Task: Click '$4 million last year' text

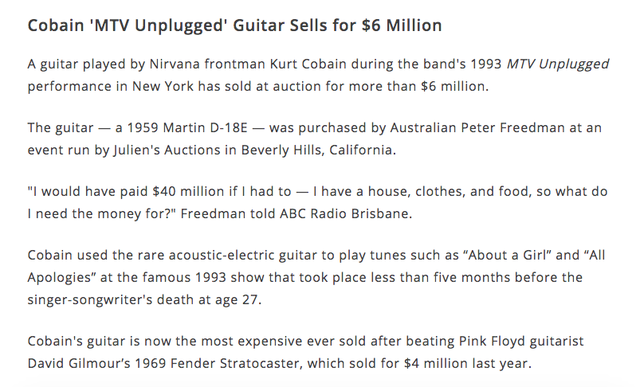Action: [x=466, y=363]
